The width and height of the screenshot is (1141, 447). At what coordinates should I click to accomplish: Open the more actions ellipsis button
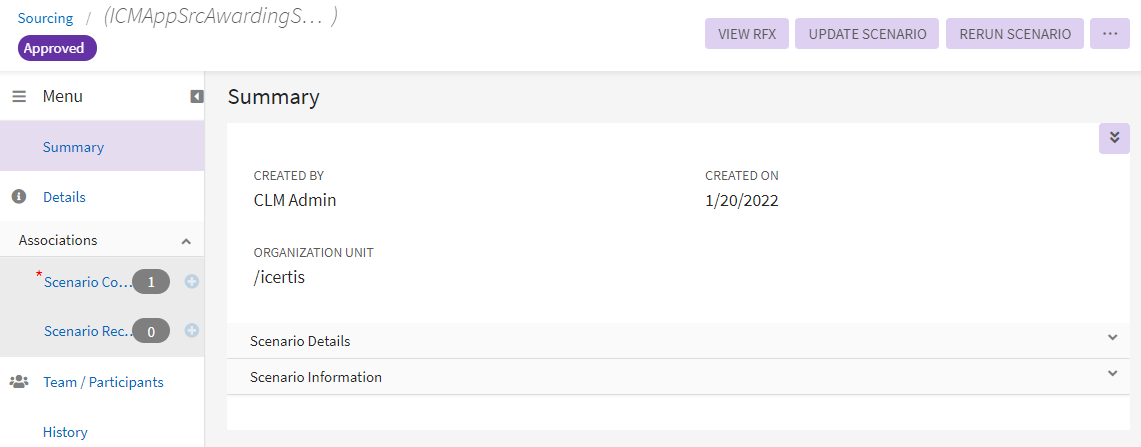click(1109, 33)
